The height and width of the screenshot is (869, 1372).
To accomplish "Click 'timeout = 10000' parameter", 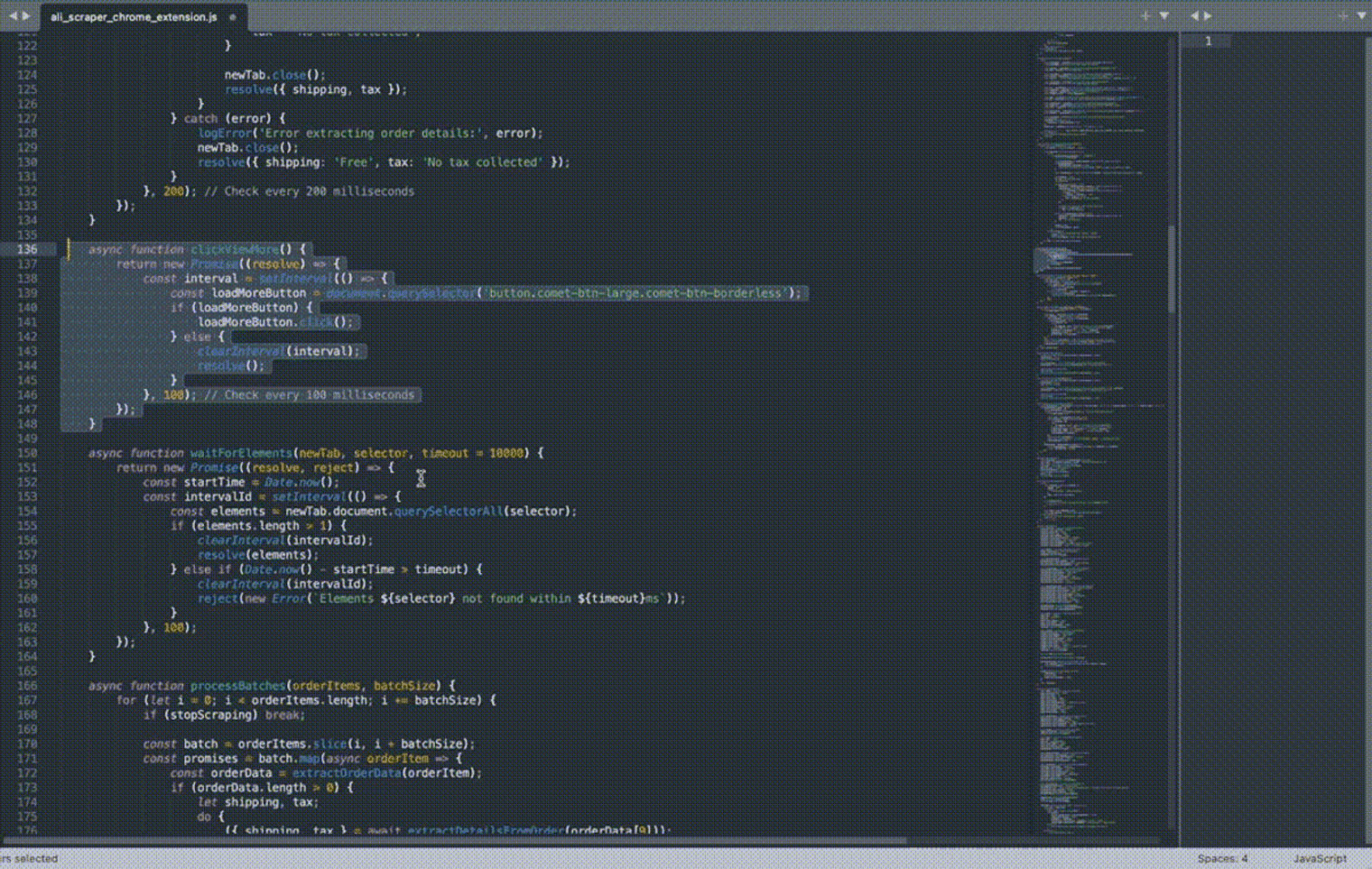I will pos(473,453).
